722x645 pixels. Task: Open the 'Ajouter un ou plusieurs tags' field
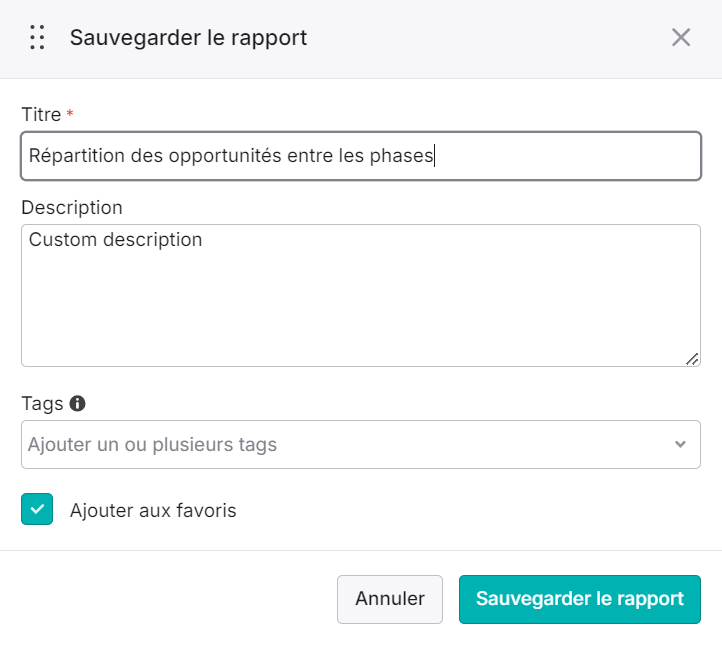pos(361,444)
